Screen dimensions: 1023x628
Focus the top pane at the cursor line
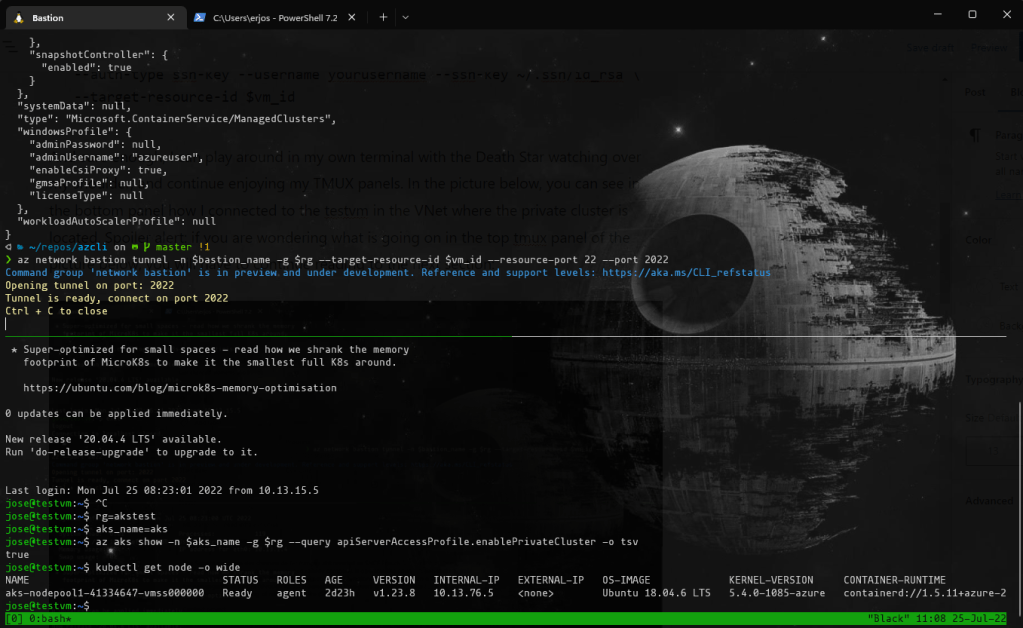[x=8, y=324]
